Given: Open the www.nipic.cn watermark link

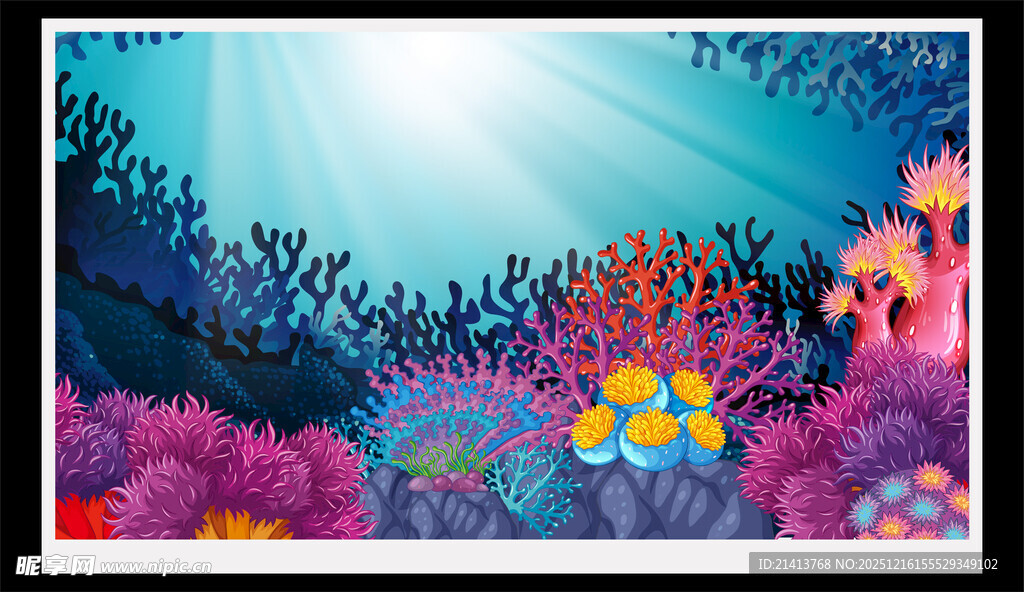Looking at the screenshot, I should pos(155,566).
